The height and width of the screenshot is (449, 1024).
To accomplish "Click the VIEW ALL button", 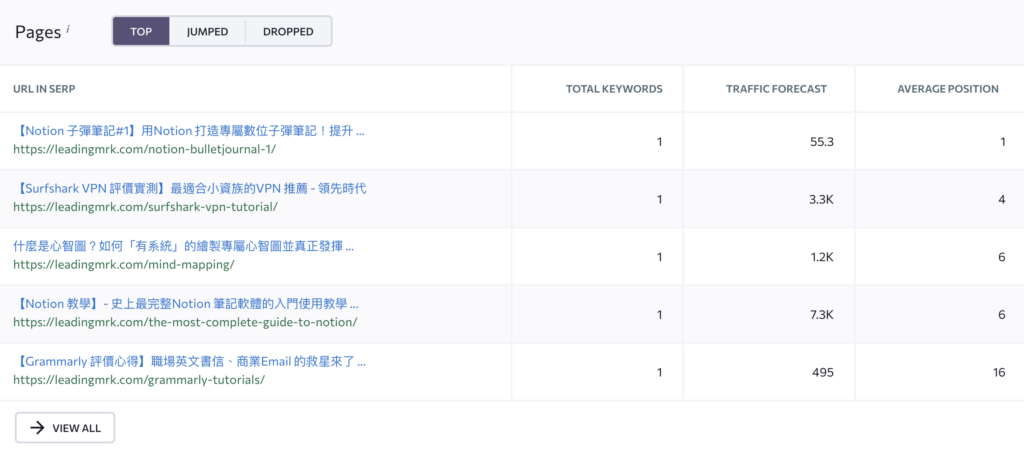I will click(x=65, y=428).
